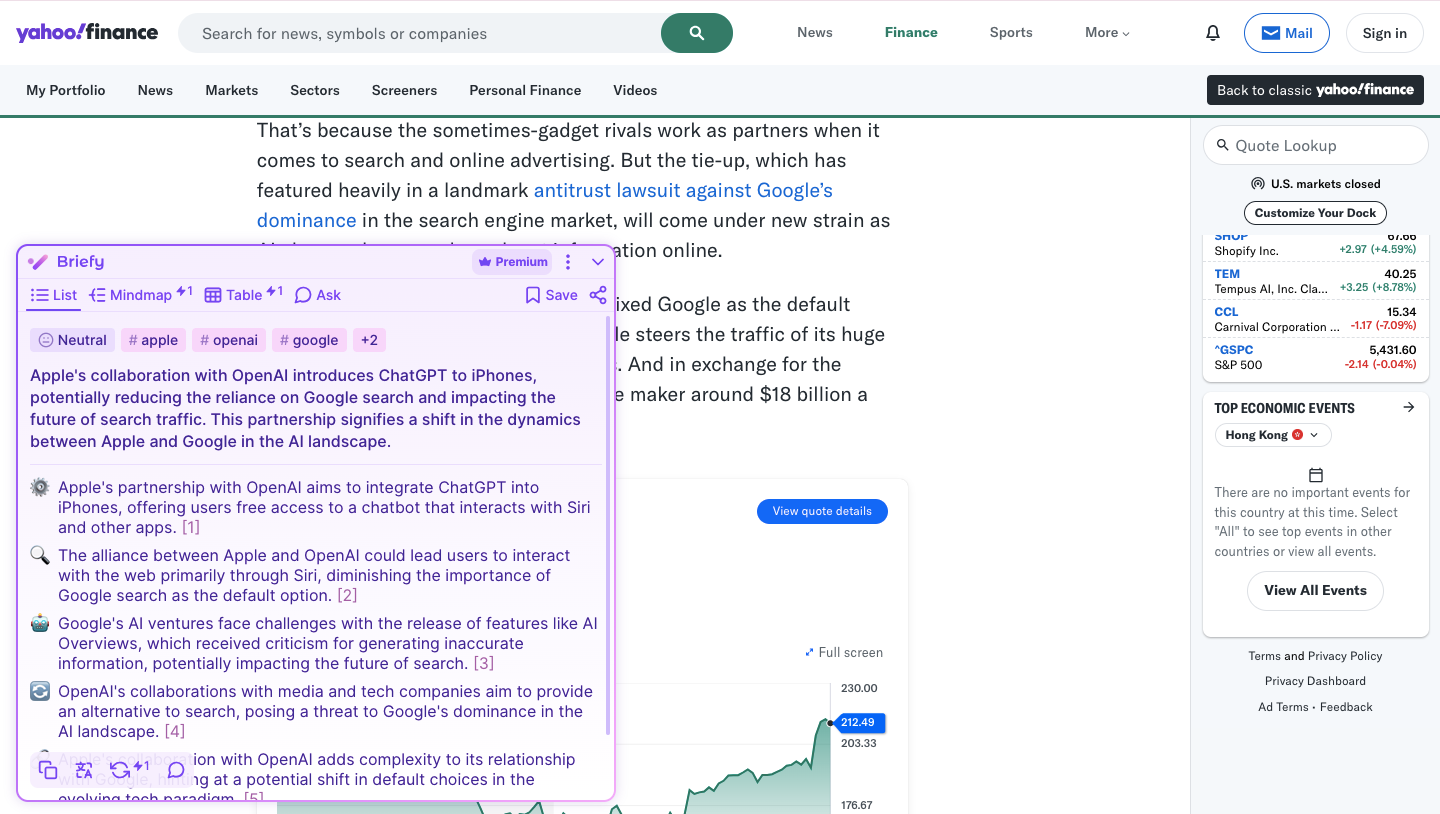The image size is (1440, 814).
Task: Open the ^GSPC S&P 500 quote row
Action: coord(1315,357)
